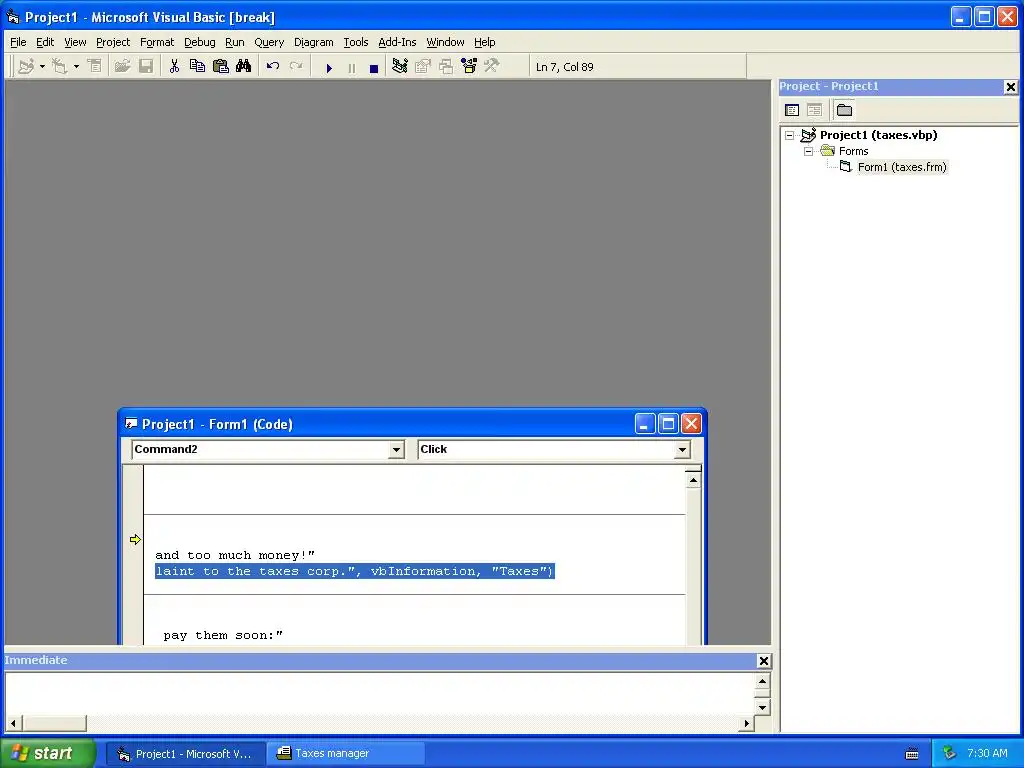Viewport: 1024px width, 768px height.
Task: Open the View menu
Action: pos(75,42)
